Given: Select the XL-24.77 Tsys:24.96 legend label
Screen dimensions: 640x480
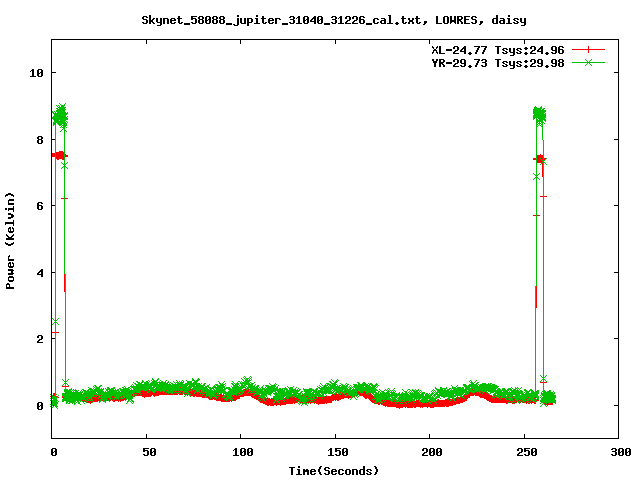Looking at the screenshot, I should [x=498, y=50].
